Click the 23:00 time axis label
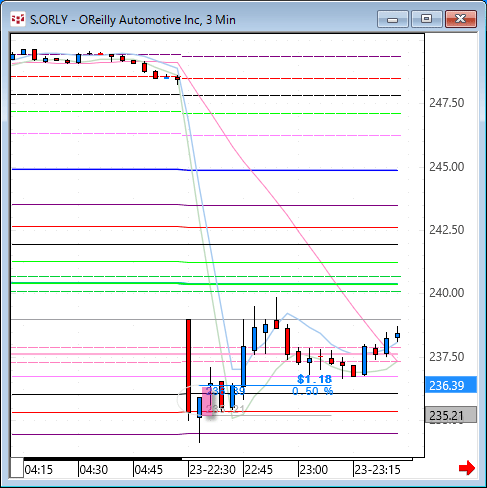The image size is (487, 488). (313, 470)
